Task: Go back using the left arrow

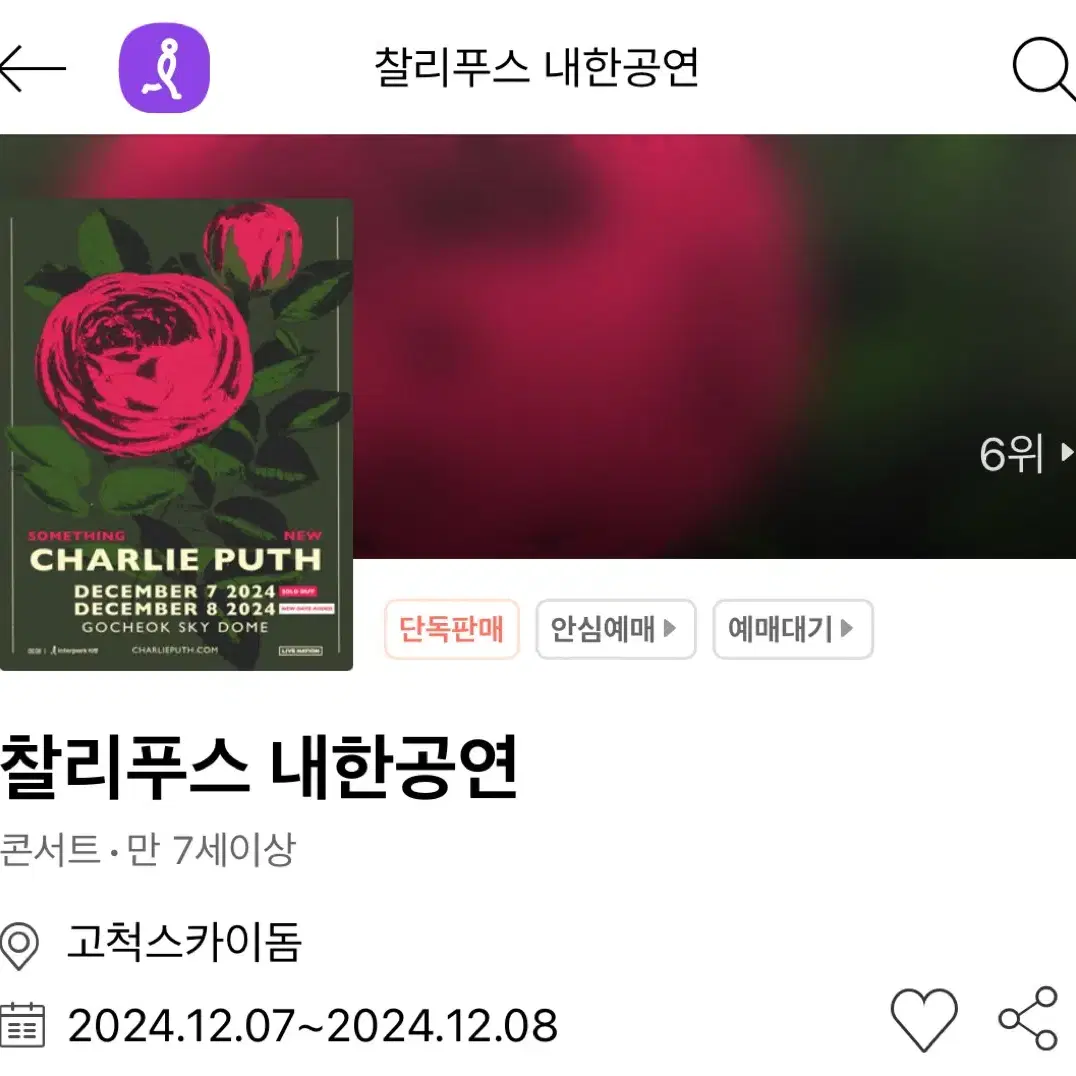Action: coord(32,68)
